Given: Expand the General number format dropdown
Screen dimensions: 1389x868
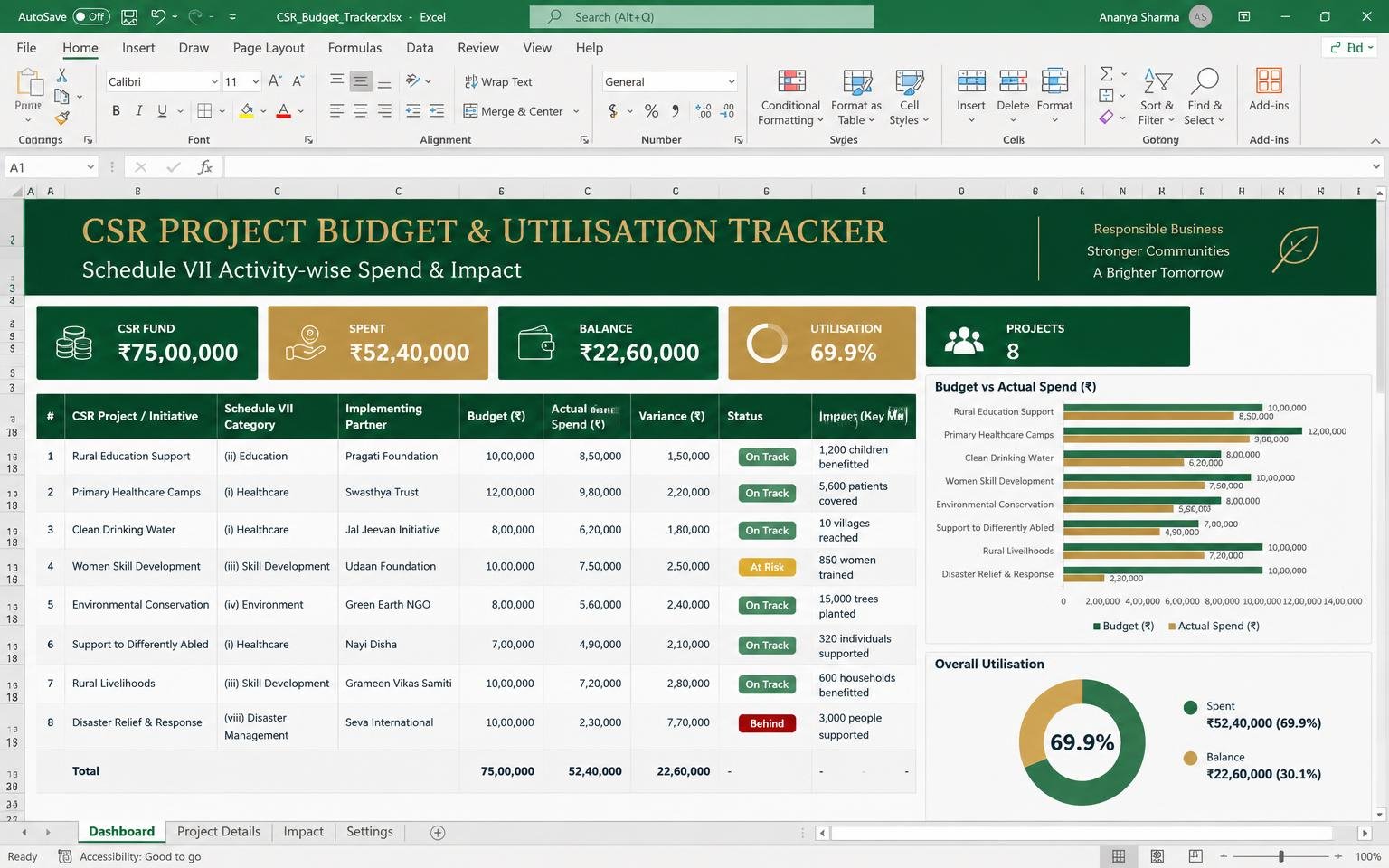Looking at the screenshot, I should pyautogui.click(x=732, y=82).
